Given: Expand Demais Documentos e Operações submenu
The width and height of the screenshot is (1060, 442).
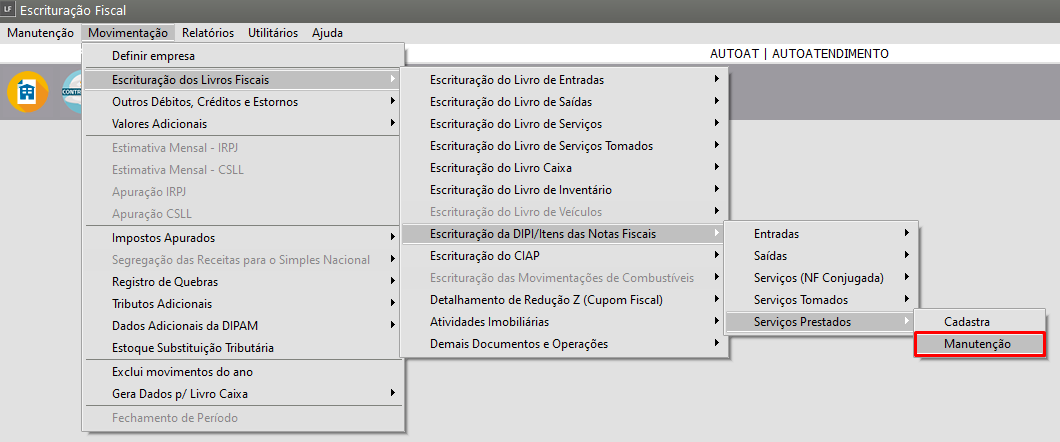Looking at the screenshot, I should 519,344.
